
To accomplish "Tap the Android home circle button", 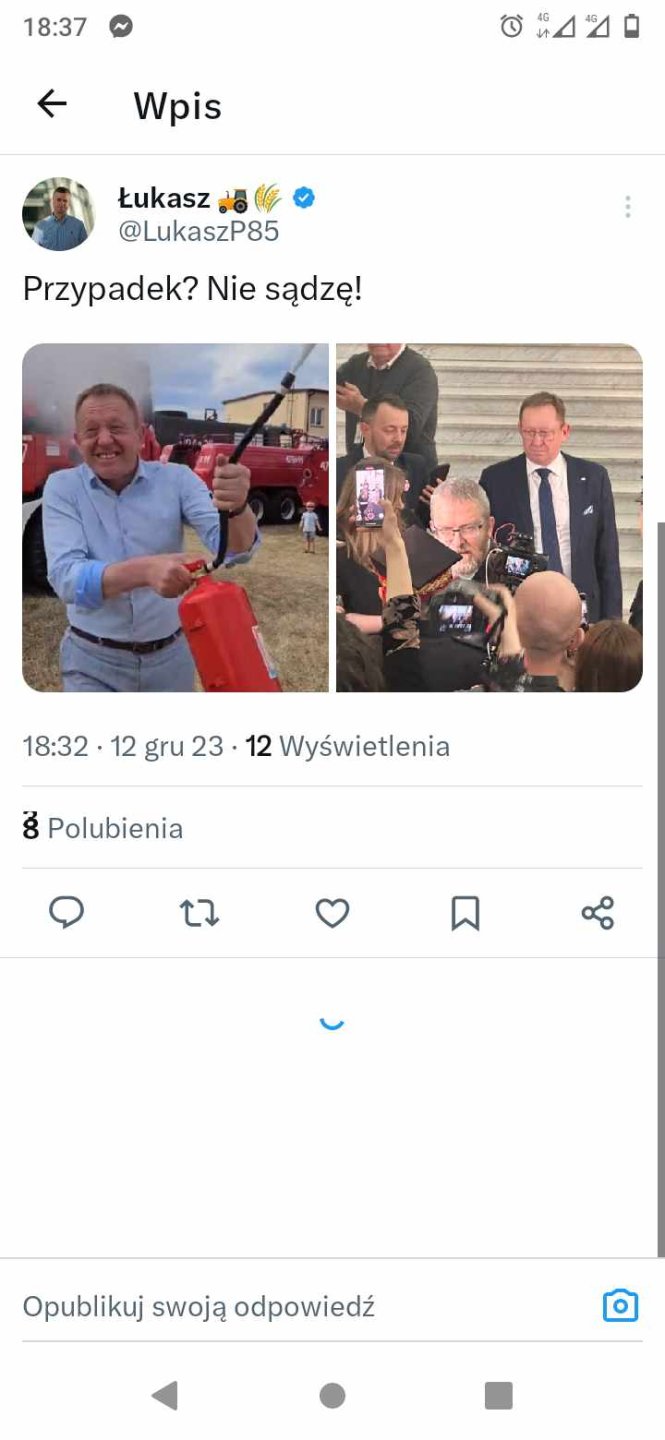I will (332, 1395).
